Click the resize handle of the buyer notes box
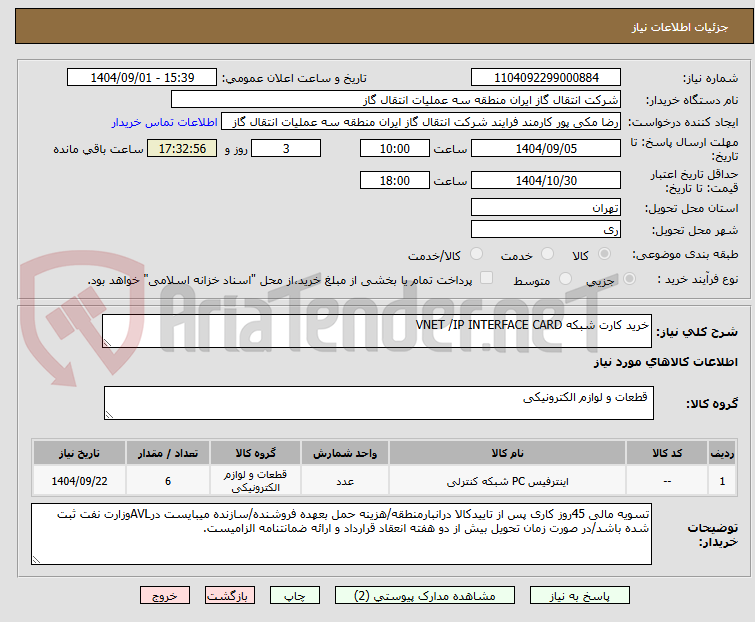This screenshot has height=622, width=755. point(36,559)
